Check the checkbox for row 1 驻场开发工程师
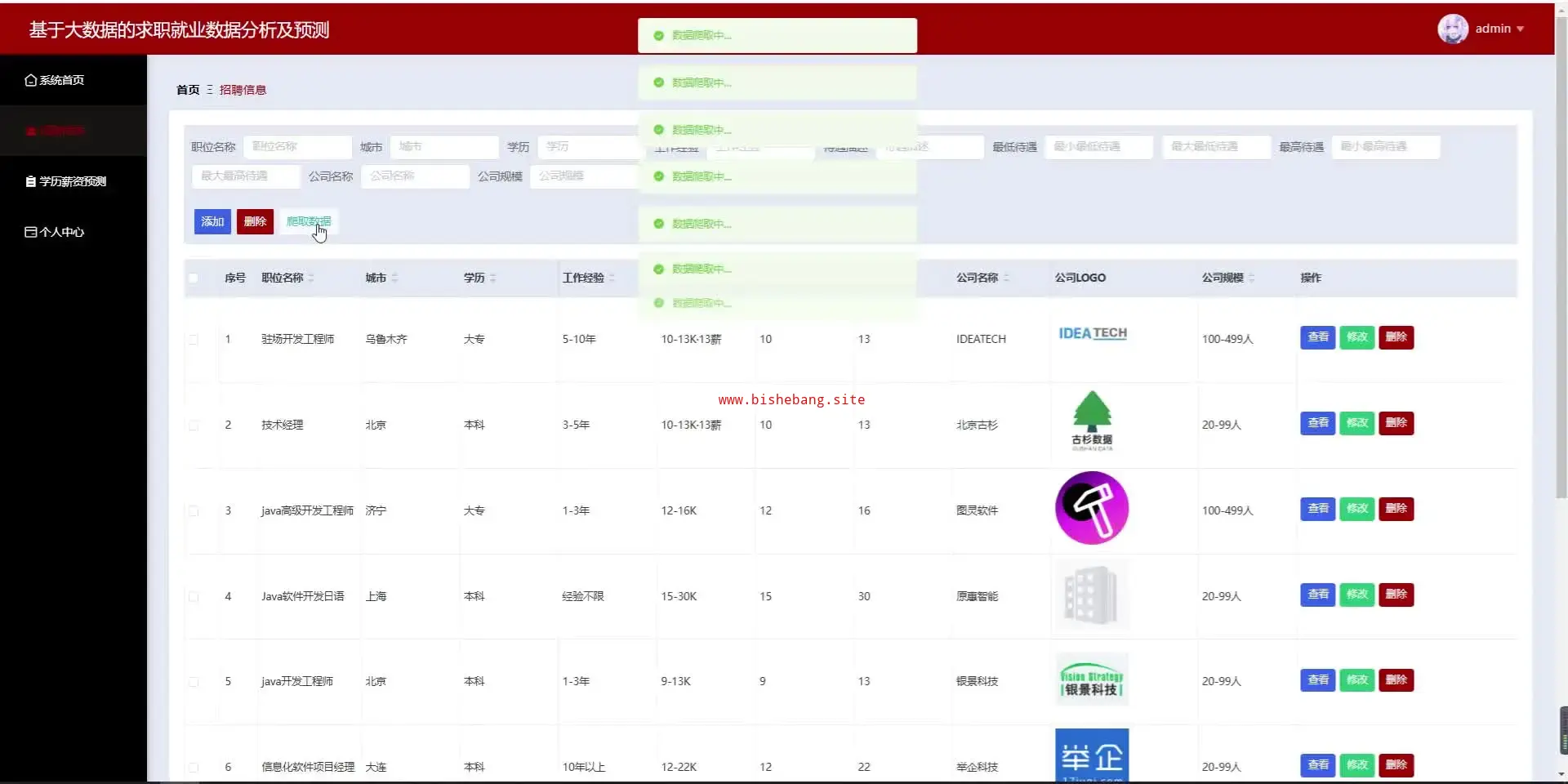This screenshot has width=1568, height=784. click(x=194, y=339)
